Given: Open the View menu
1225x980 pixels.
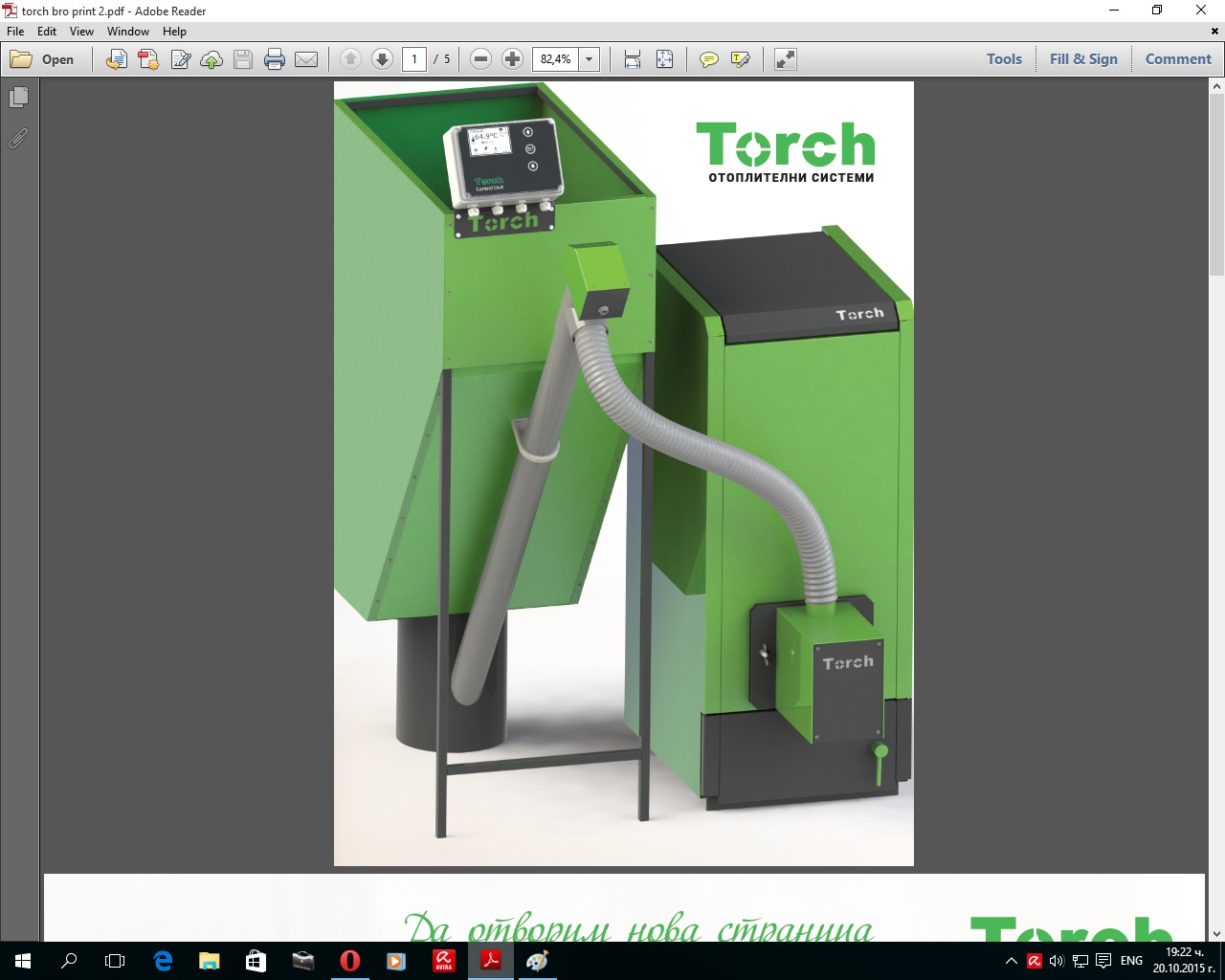Looking at the screenshot, I should coord(81,32).
